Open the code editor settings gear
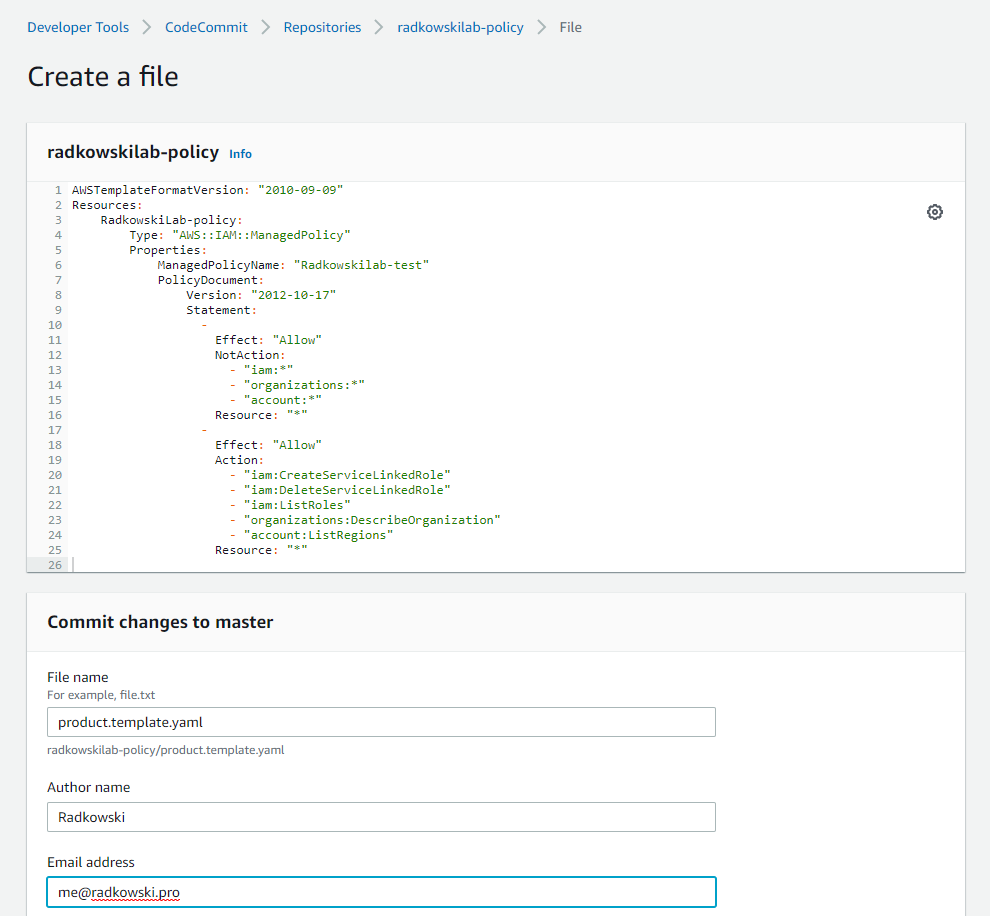This screenshot has height=916, width=990. click(x=934, y=212)
